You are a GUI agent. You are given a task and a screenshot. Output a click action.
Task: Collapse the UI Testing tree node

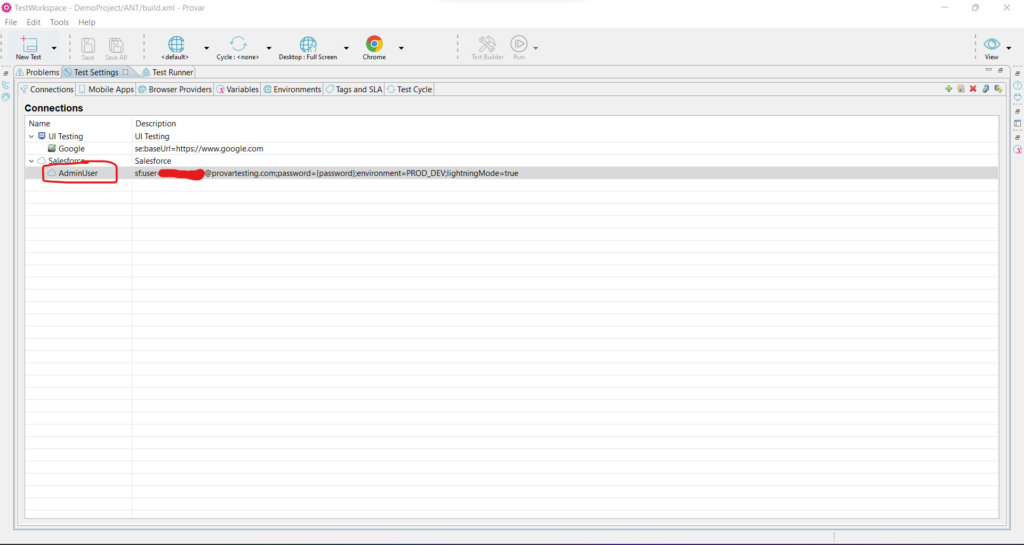point(31,136)
